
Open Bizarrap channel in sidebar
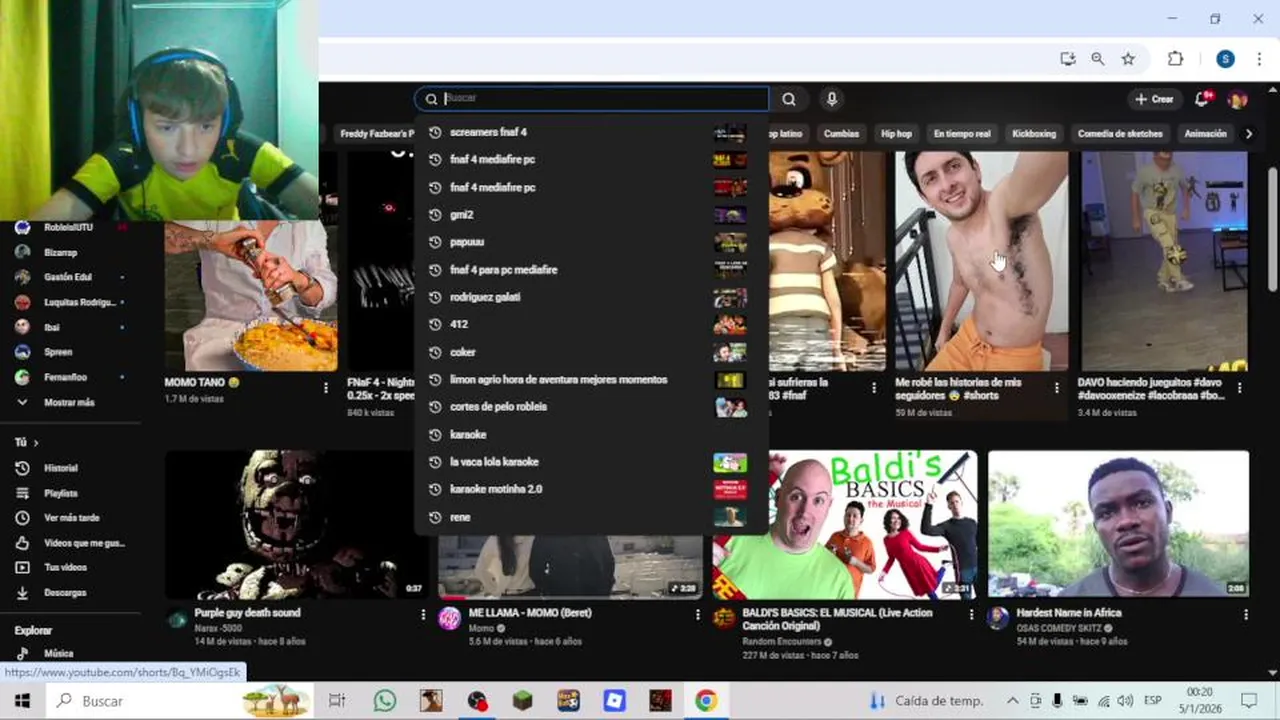click(x=61, y=252)
